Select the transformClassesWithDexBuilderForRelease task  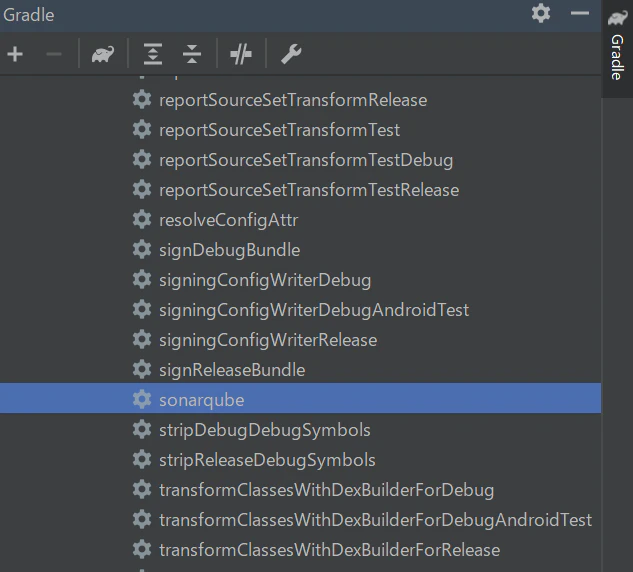pos(329,550)
